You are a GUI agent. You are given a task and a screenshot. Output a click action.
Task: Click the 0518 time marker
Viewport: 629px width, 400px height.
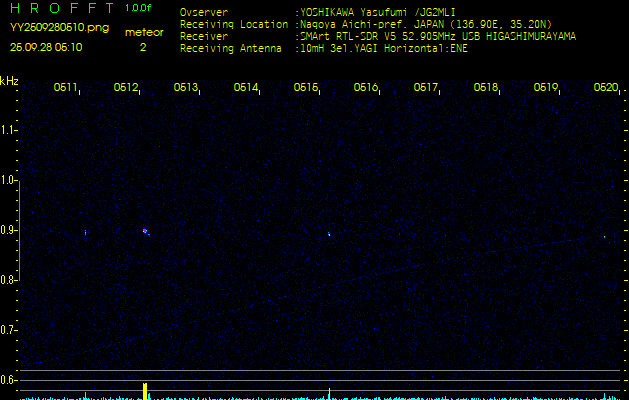[x=486, y=87]
